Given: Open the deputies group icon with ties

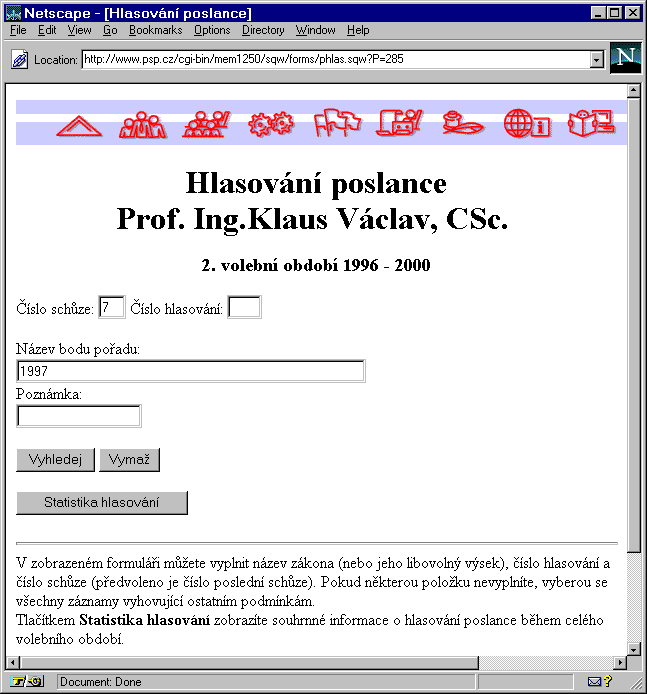Looking at the screenshot, I should pos(142,125).
